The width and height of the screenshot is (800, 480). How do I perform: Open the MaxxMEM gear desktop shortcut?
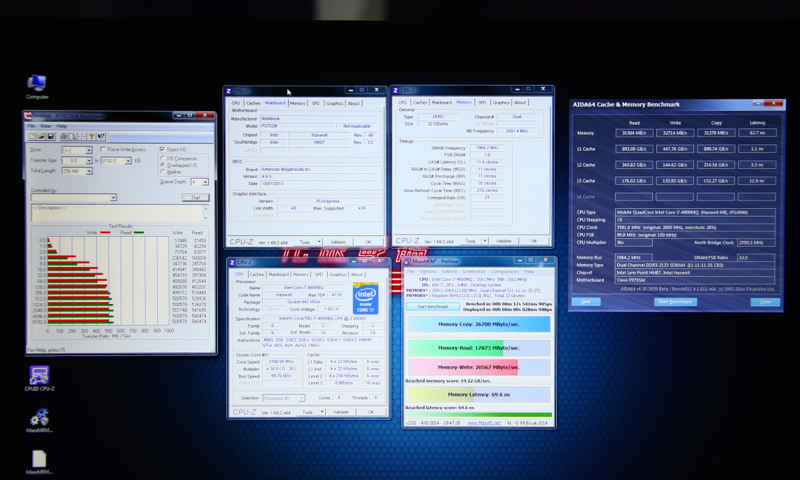(39, 420)
